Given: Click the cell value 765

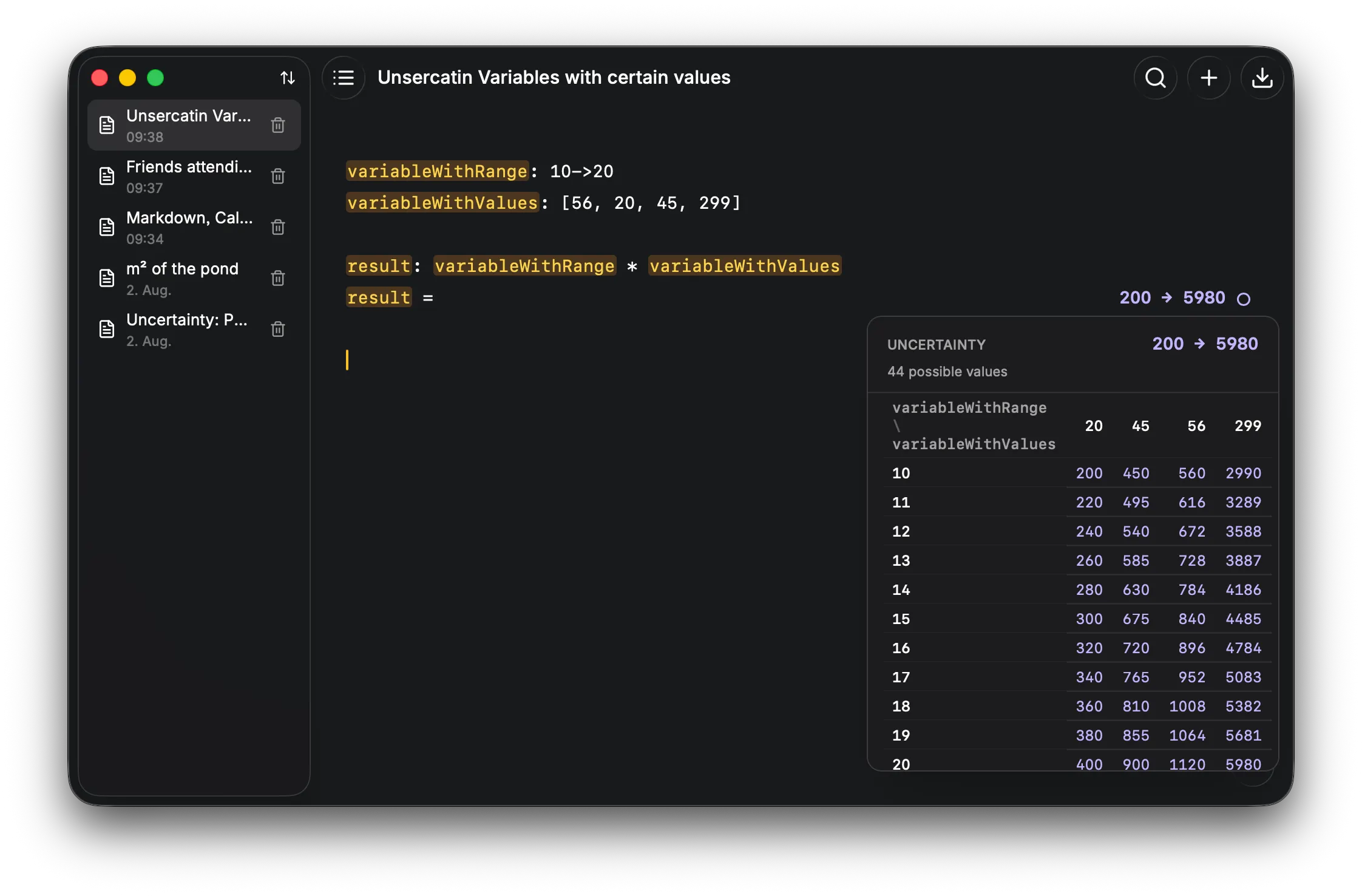Looking at the screenshot, I should 1136,677.
